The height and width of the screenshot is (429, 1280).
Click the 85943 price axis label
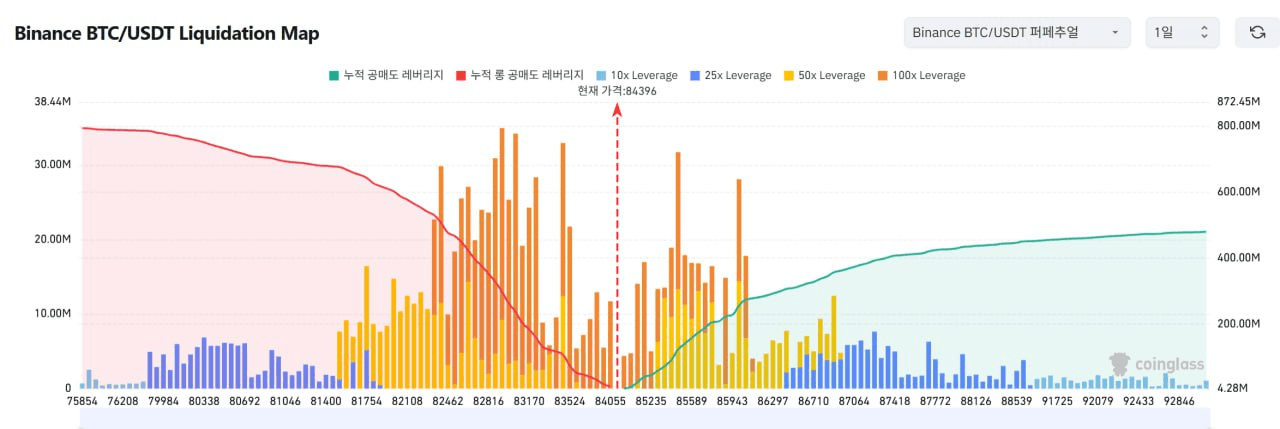tap(732, 401)
